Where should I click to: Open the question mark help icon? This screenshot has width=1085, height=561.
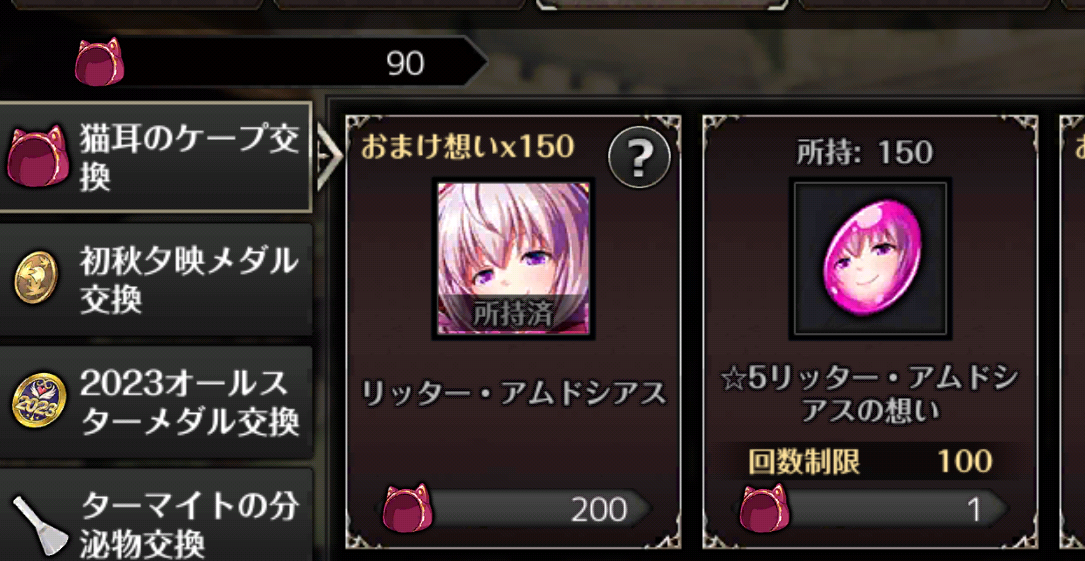pyautogui.click(x=639, y=158)
